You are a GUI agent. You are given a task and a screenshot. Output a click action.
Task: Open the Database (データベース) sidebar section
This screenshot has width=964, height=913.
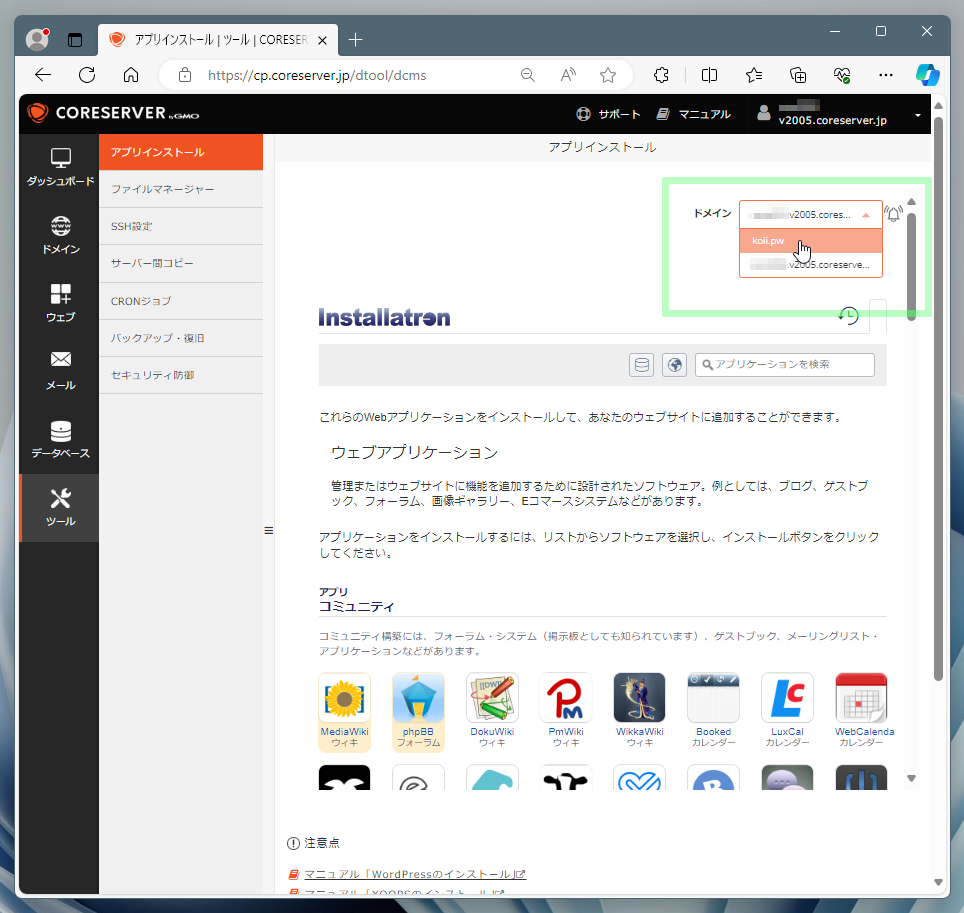[x=60, y=439]
